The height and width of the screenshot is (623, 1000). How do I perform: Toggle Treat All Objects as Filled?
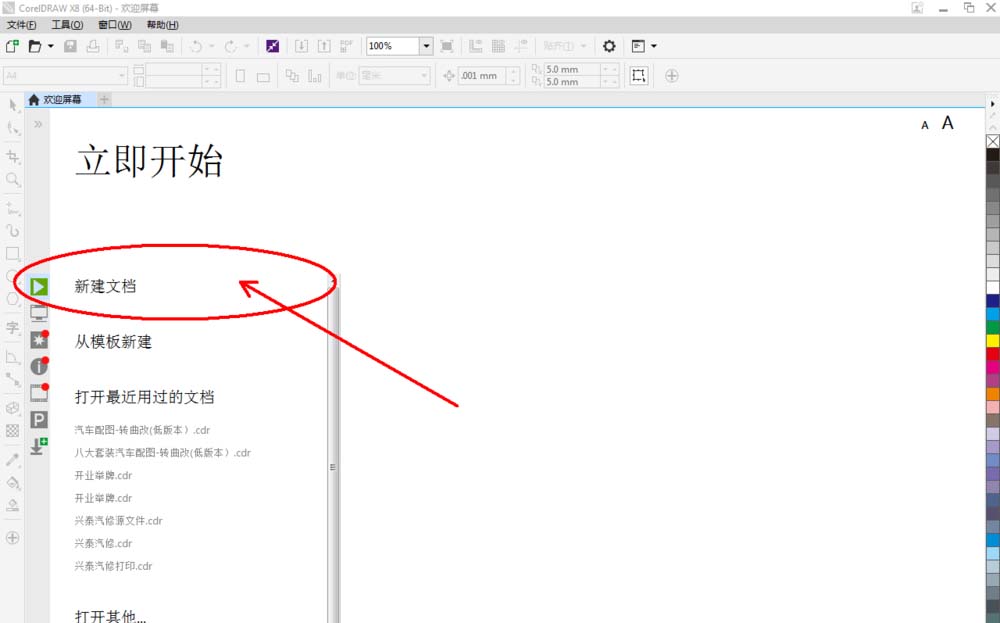pos(638,76)
